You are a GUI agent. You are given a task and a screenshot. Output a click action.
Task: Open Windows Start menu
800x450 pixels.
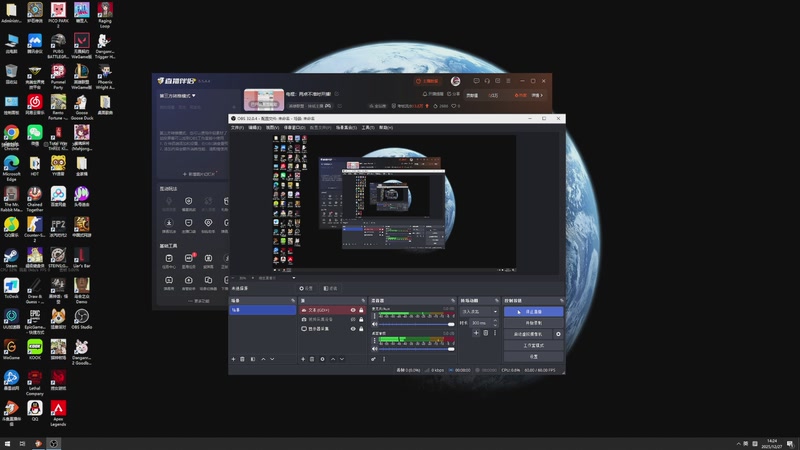pyautogui.click(x=7, y=443)
